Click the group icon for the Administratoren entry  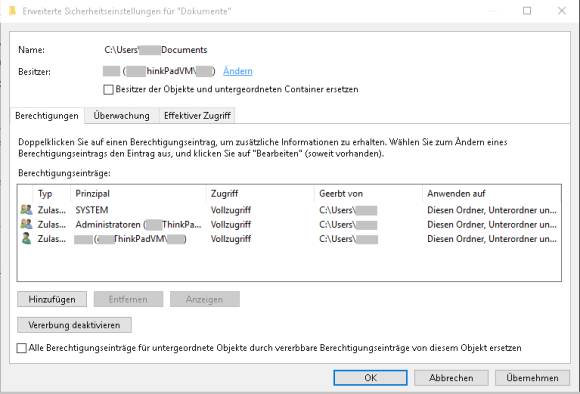[x=26, y=224]
